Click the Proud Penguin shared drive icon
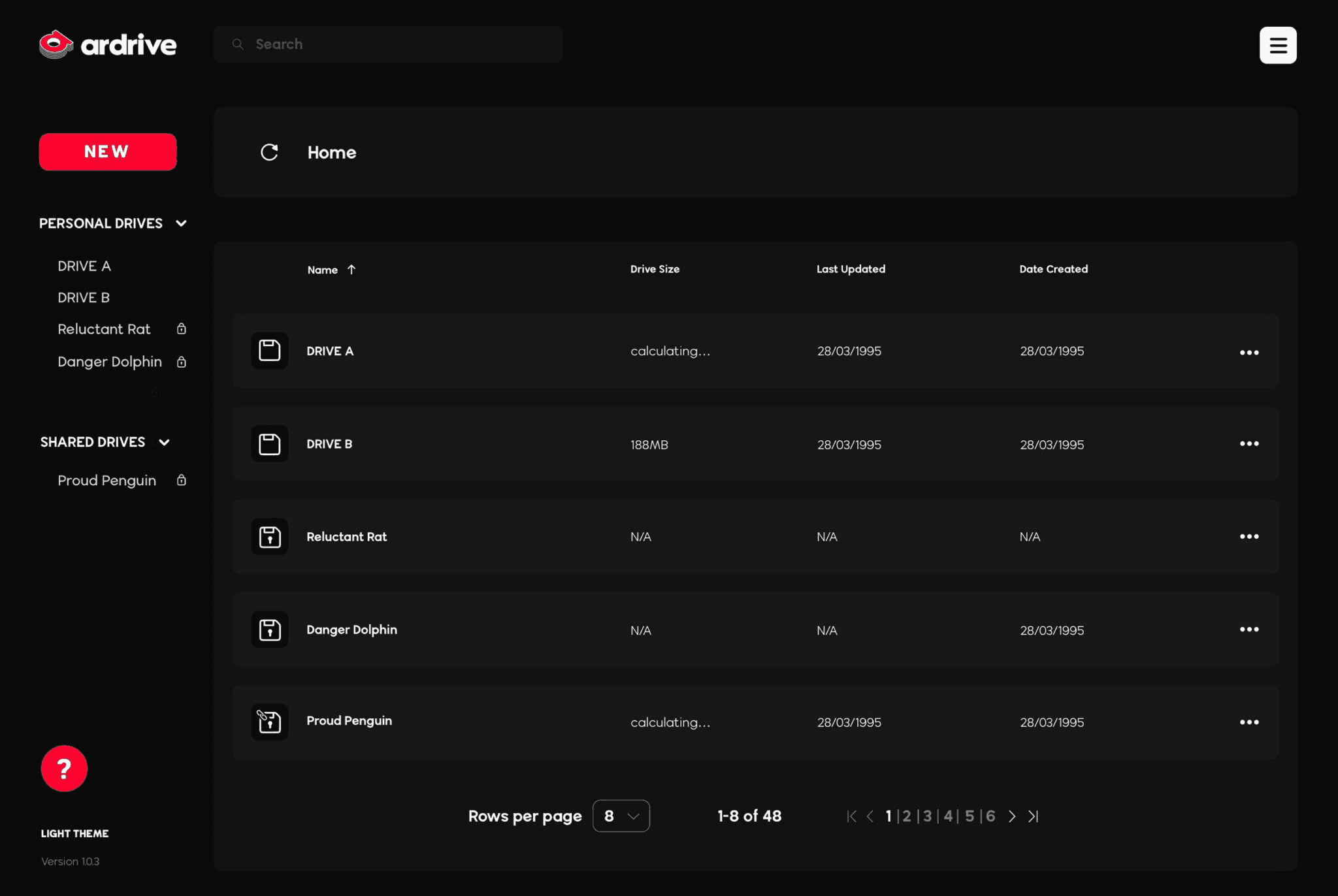 (x=269, y=722)
